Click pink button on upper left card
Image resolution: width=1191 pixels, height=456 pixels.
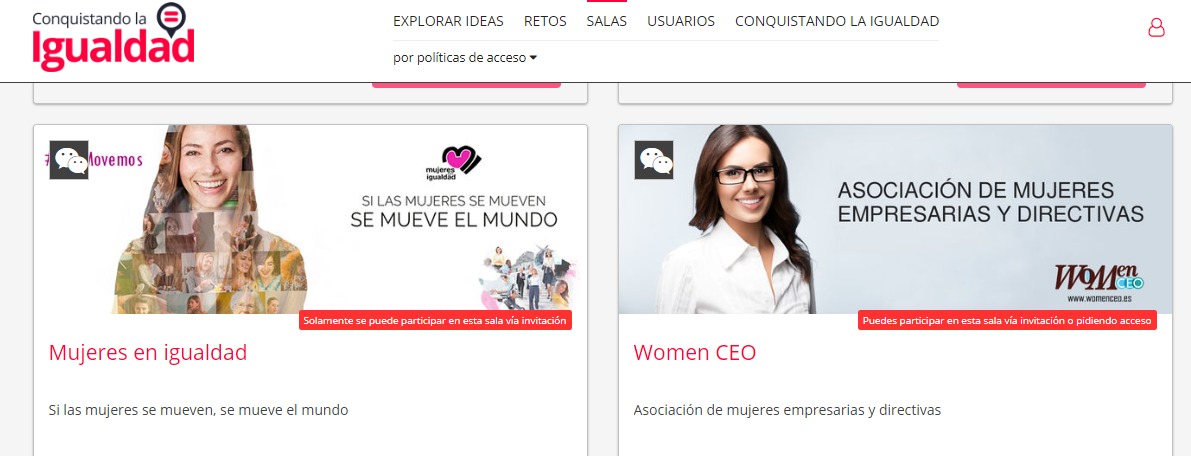click(466, 84)
